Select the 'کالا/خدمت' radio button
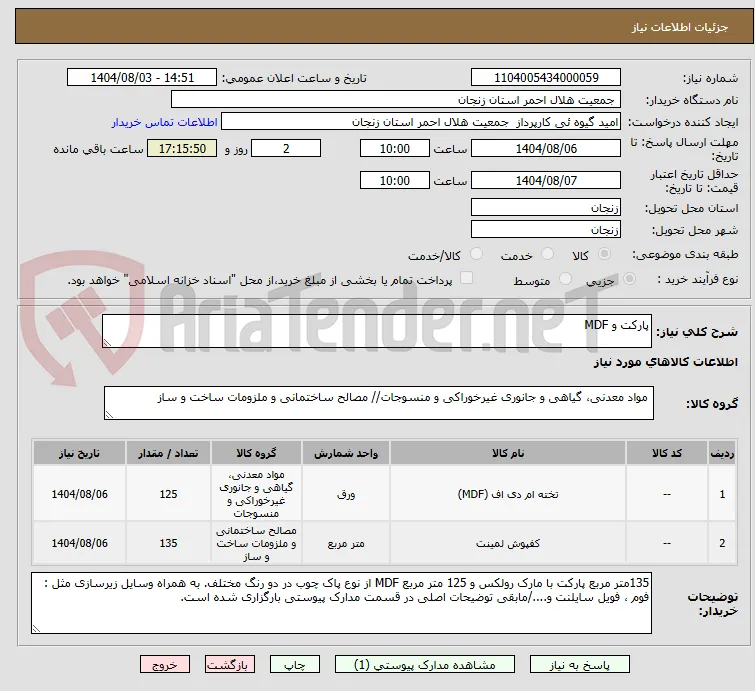 476,254
